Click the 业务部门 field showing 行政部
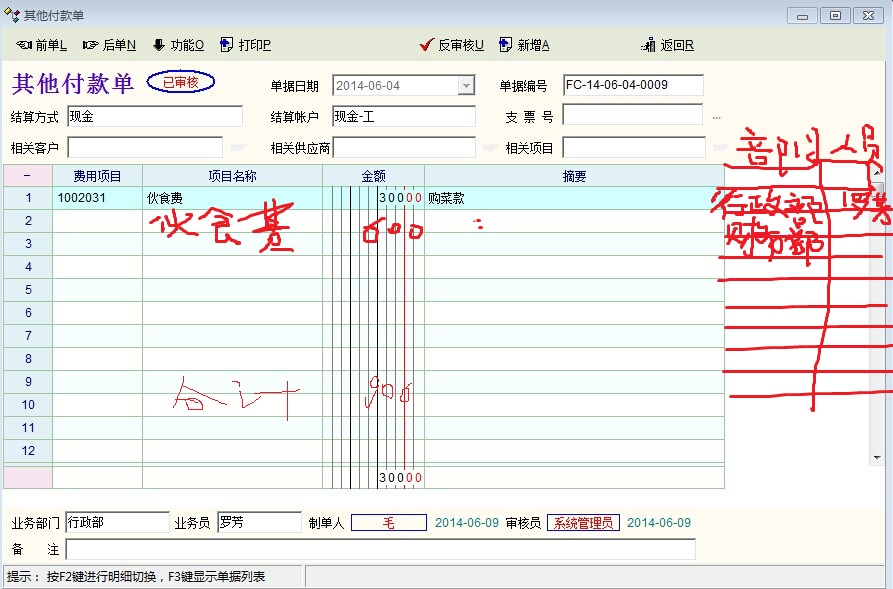This screenshot has width=893, height=589. (x=117, y=522)
